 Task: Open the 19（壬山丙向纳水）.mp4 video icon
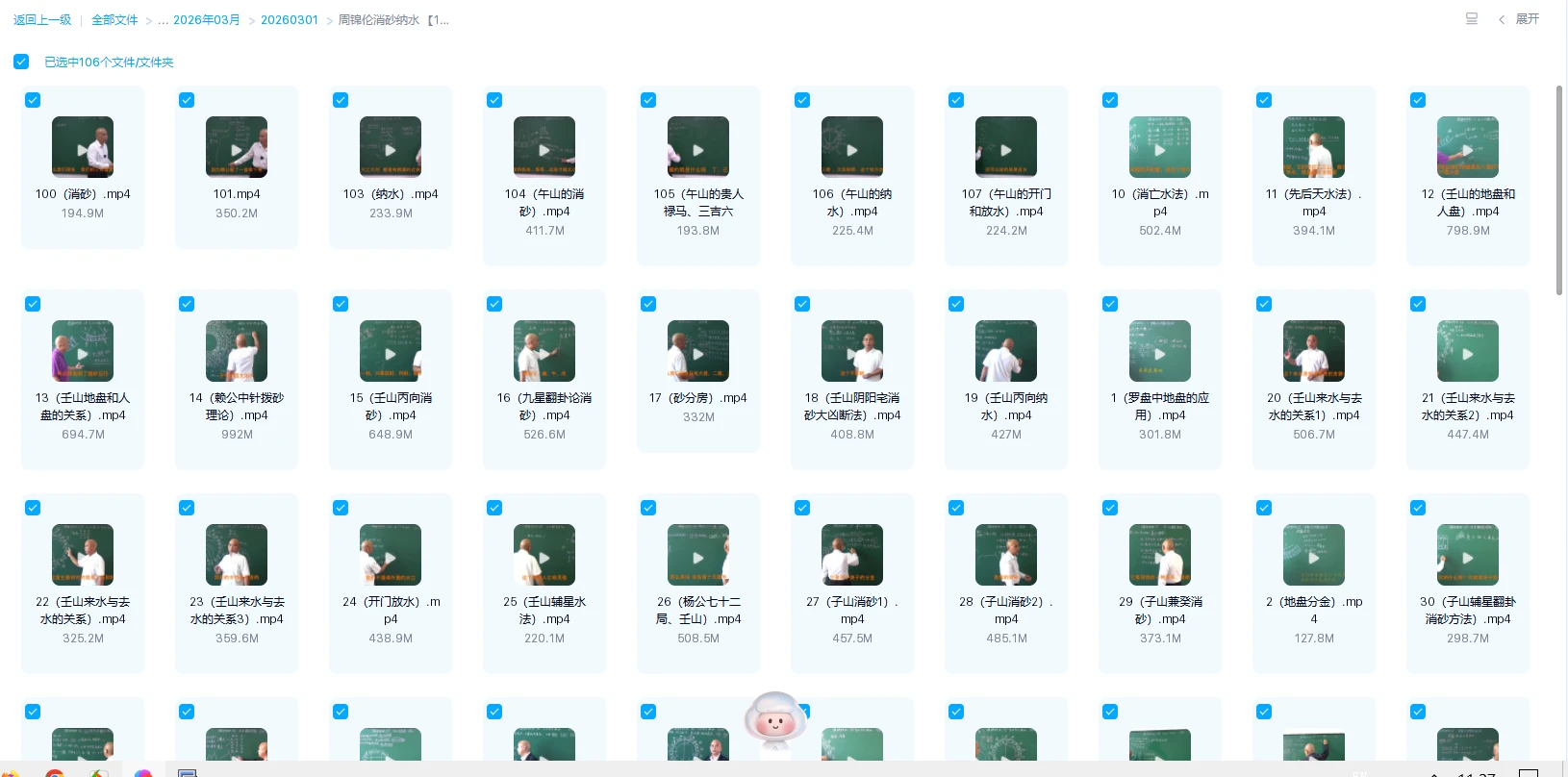point(1006,351)
